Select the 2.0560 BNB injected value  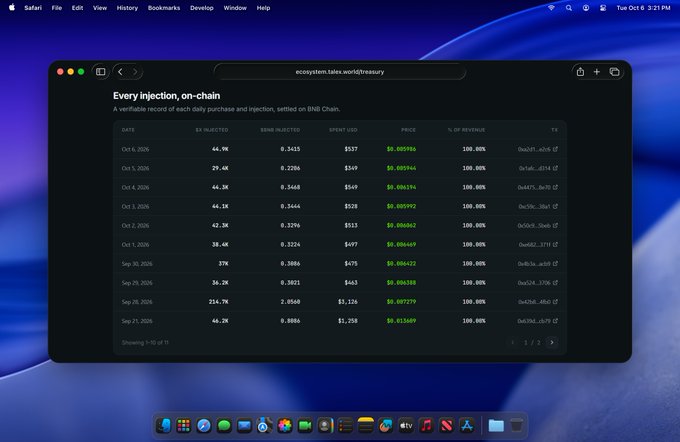click(290, 301)
